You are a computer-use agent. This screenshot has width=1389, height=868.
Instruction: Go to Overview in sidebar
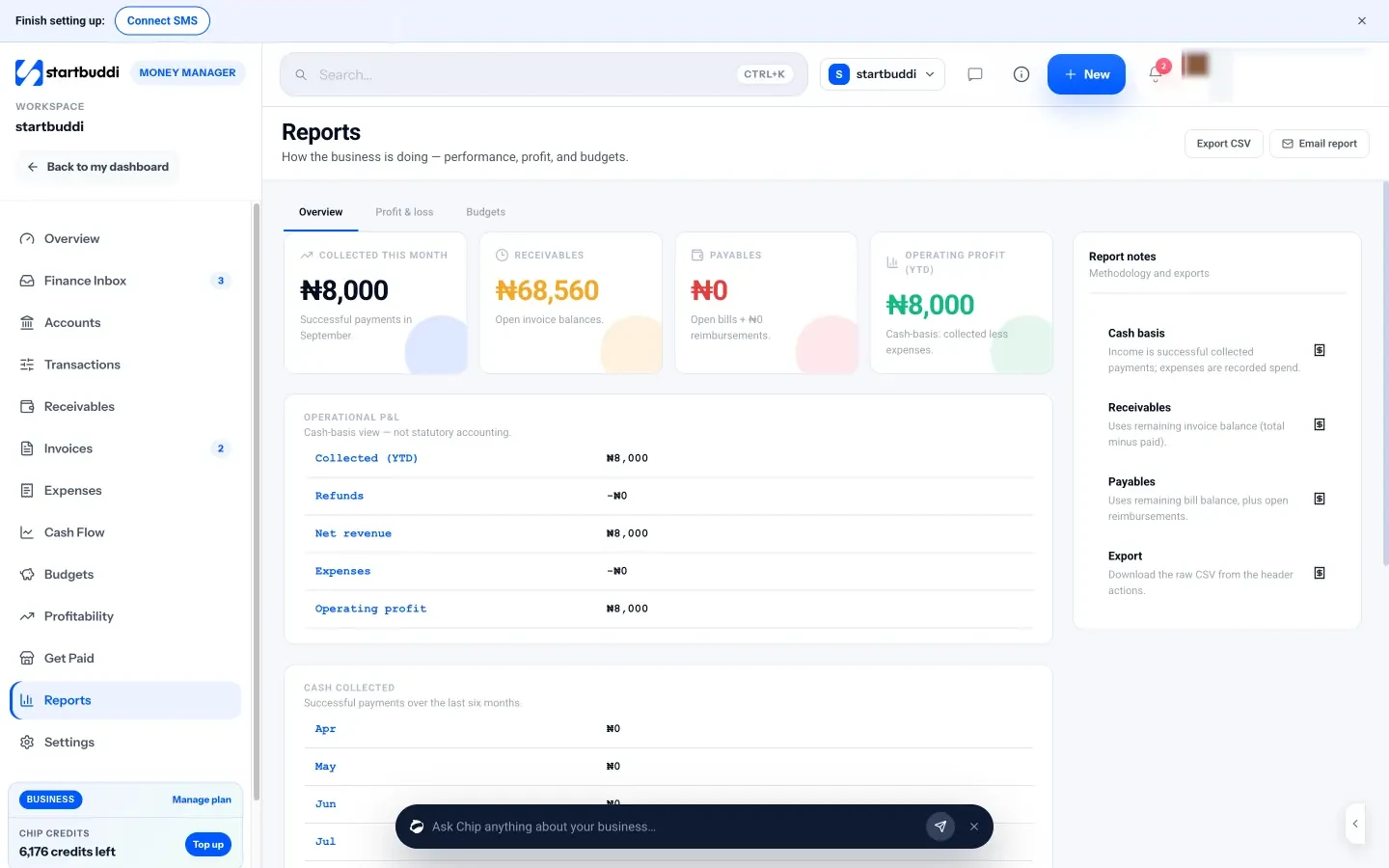click(125, 239)
